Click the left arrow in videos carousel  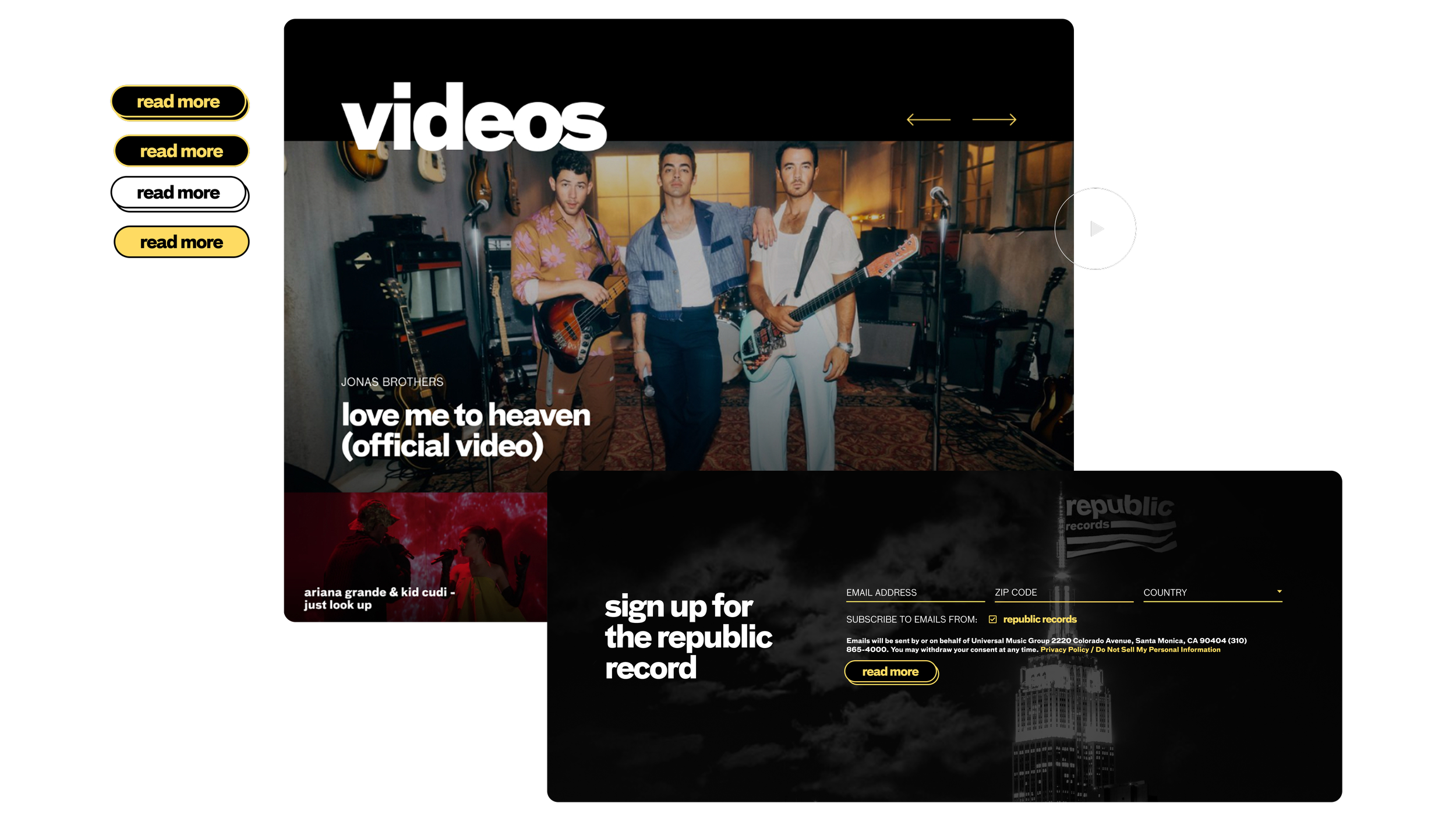[x=928, y=119]
